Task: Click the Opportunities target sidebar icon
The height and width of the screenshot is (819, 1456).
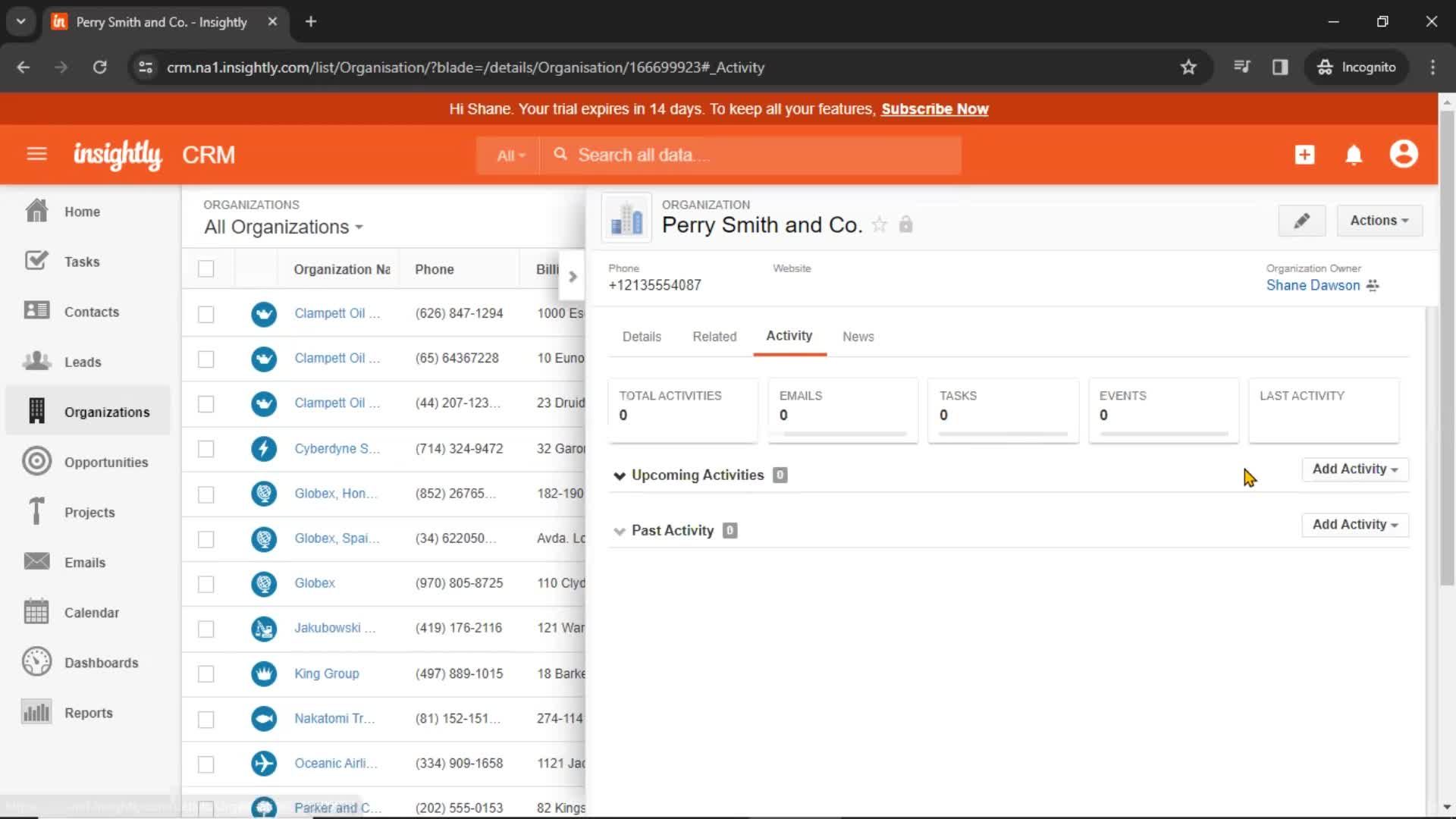Action: tap(36, 461)
